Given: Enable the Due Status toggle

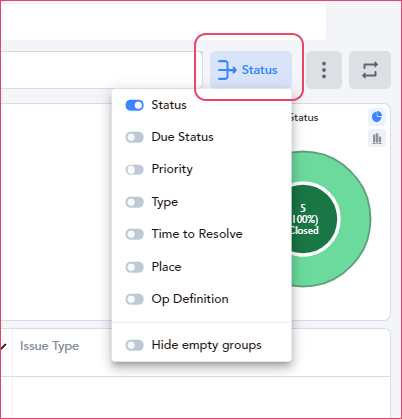Looking at the screenshot, I should pyautogui.click(x=134, y=137).
